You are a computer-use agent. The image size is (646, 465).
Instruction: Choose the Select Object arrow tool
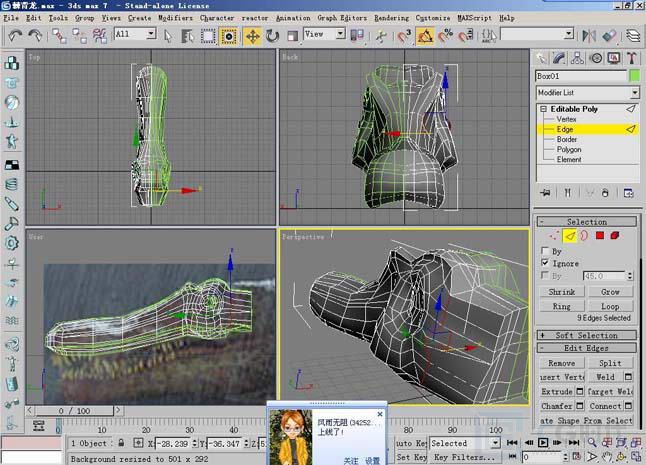click(x=168, y=36)
